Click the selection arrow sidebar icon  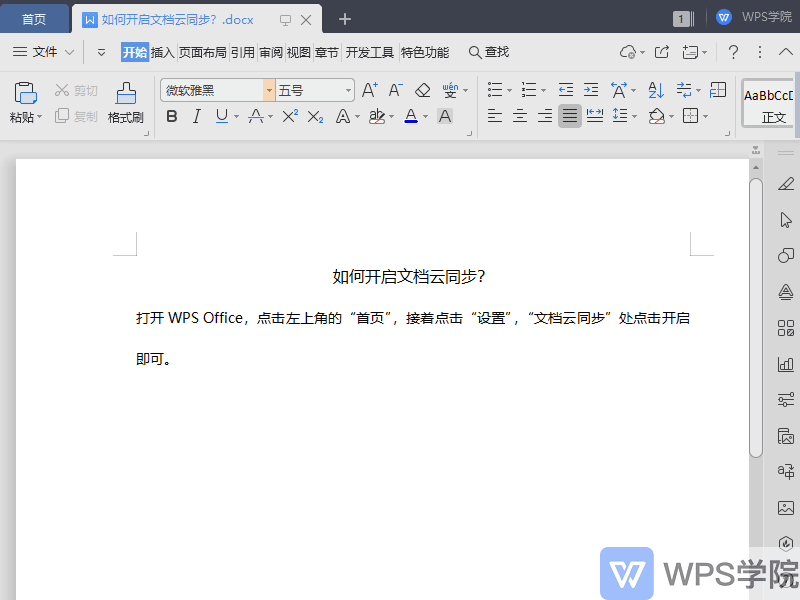(x=786, y=220)
